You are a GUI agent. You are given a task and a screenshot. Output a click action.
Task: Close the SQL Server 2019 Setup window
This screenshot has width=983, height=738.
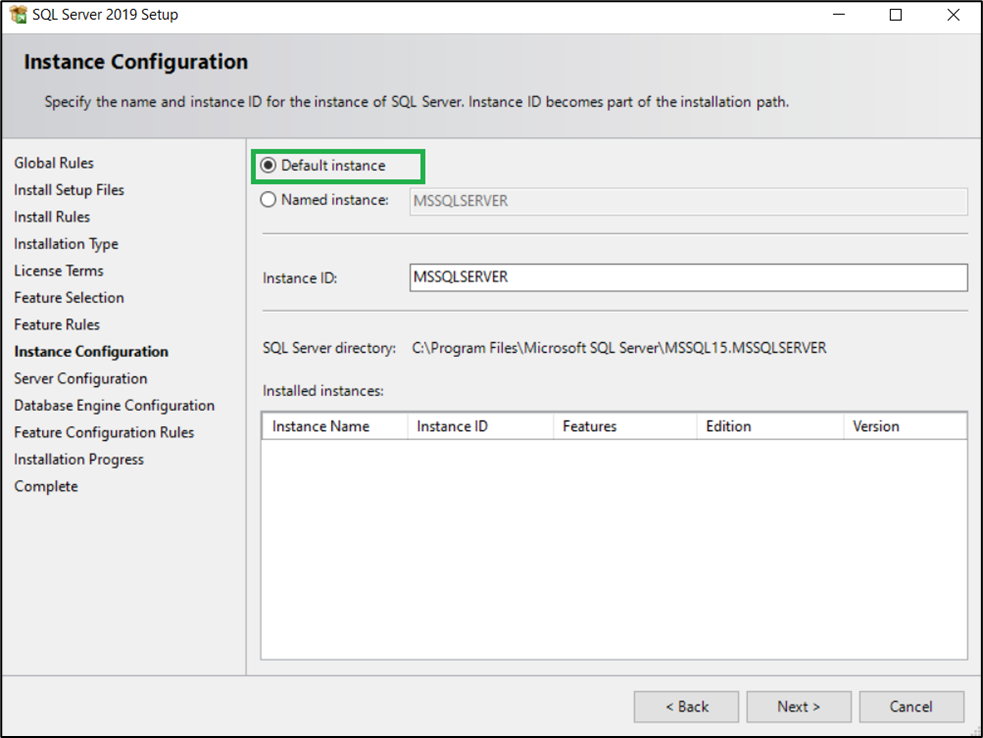click(953, 14)
